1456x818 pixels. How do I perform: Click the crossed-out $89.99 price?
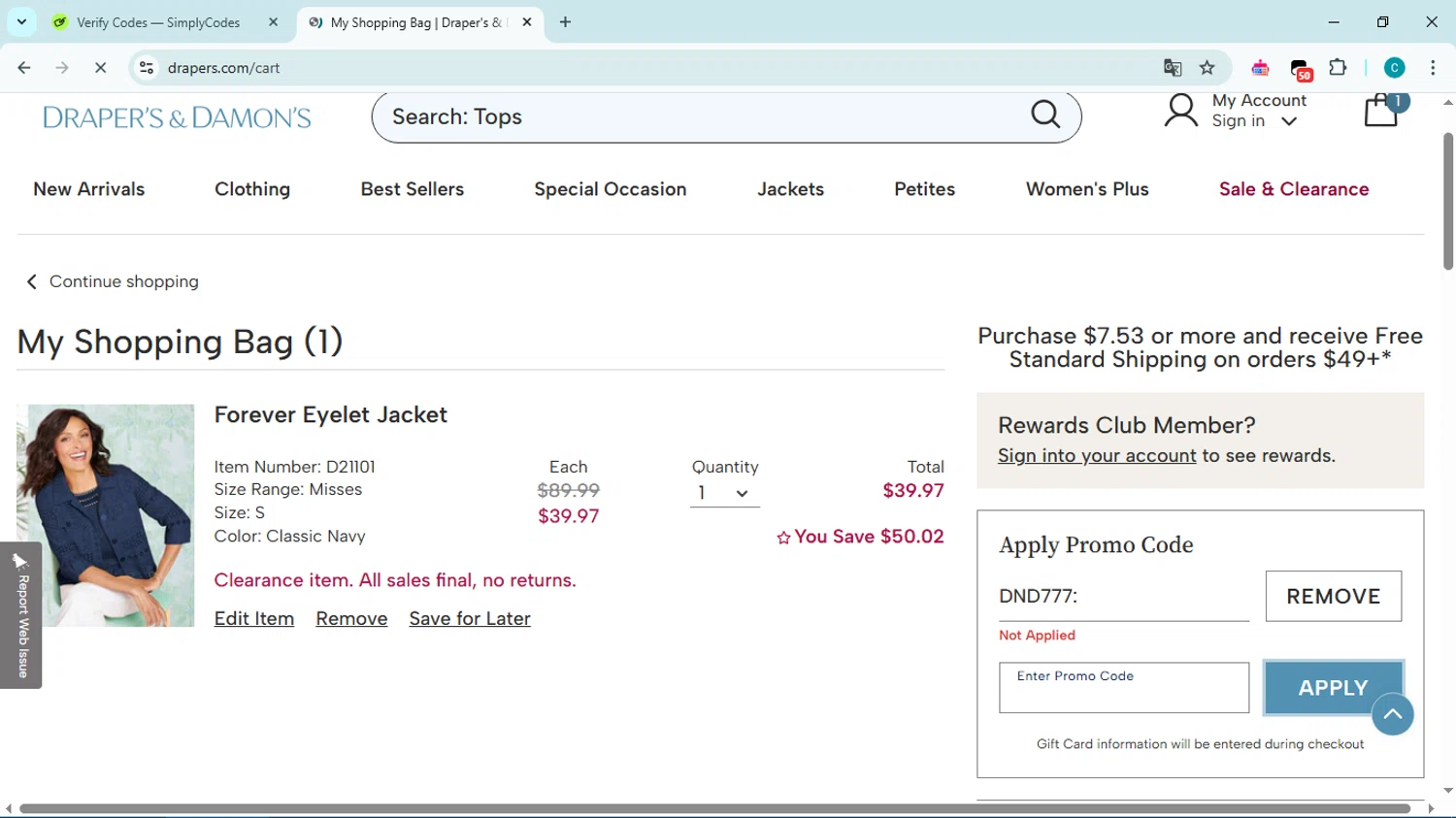[568, 490]
